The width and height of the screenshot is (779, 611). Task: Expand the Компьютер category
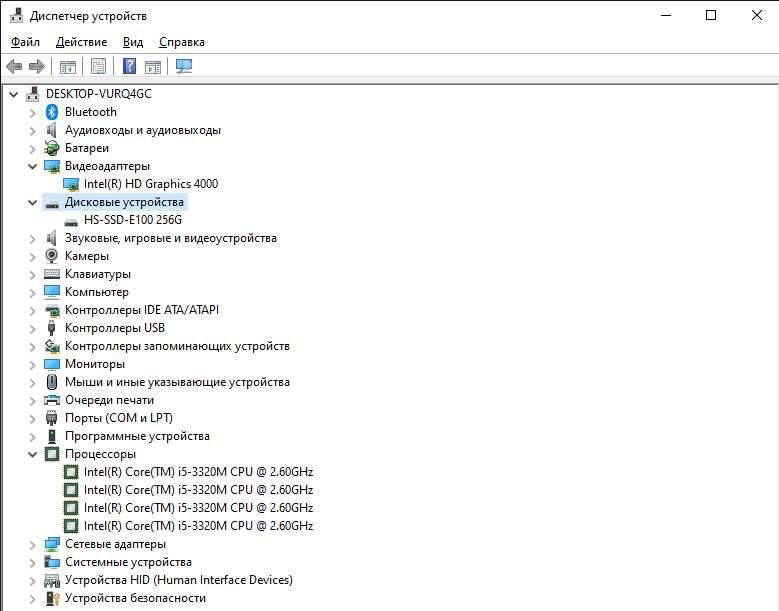[x=33, y=293]
